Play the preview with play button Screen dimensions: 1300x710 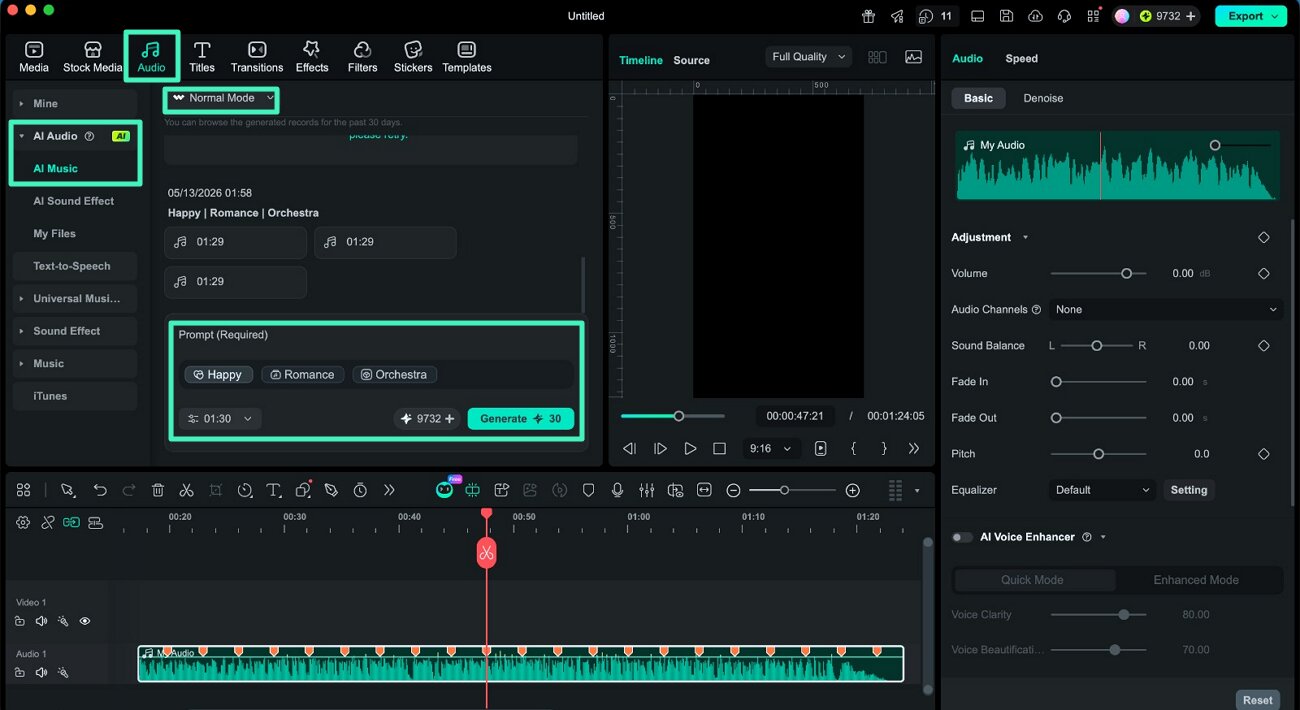click(690, 449)
